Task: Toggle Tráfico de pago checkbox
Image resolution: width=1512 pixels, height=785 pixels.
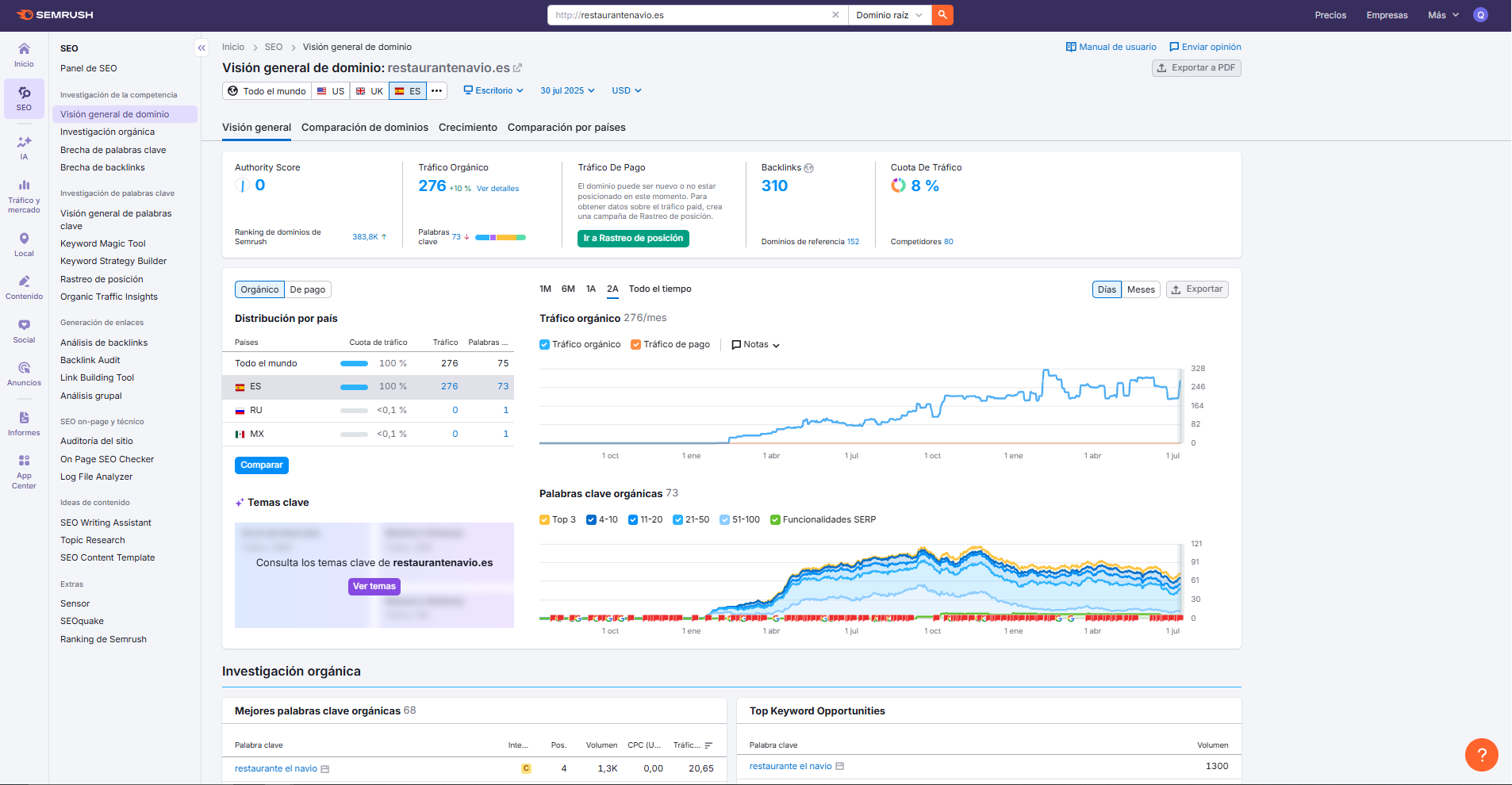Action: pos(635,345)
